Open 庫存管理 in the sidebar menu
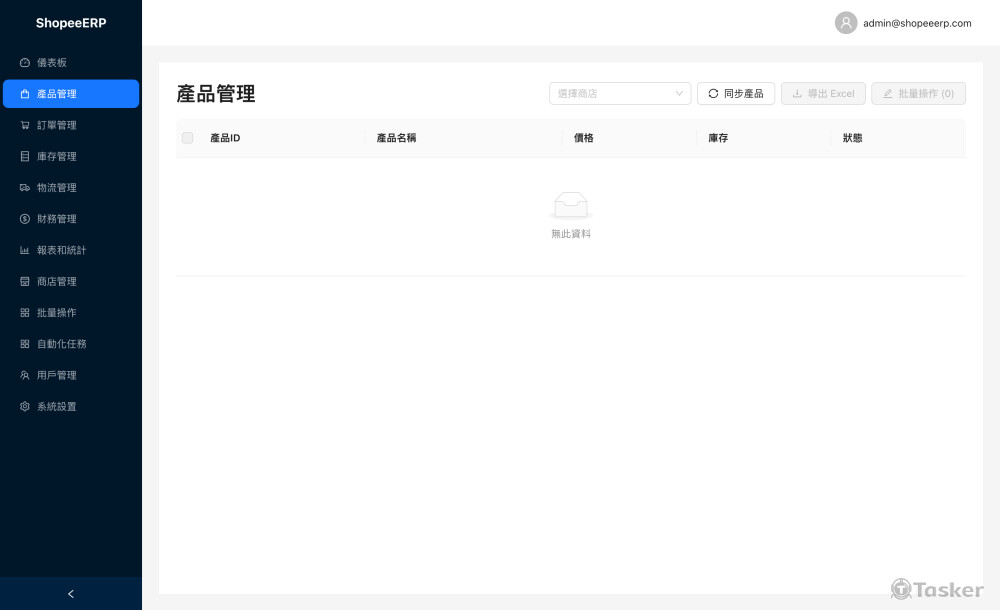This screenshot has height=610, width=1000. 57,156
